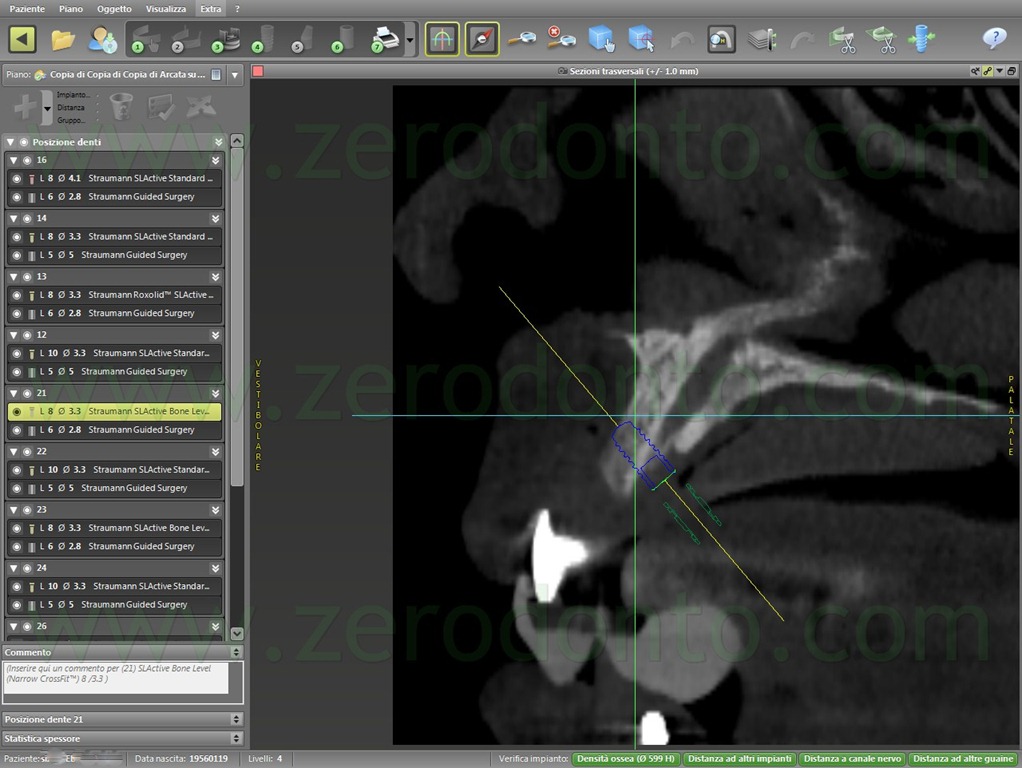
Task: Open the Piano plan dropdown arrow
Action: pyautogui.click(x=235, y=75)
